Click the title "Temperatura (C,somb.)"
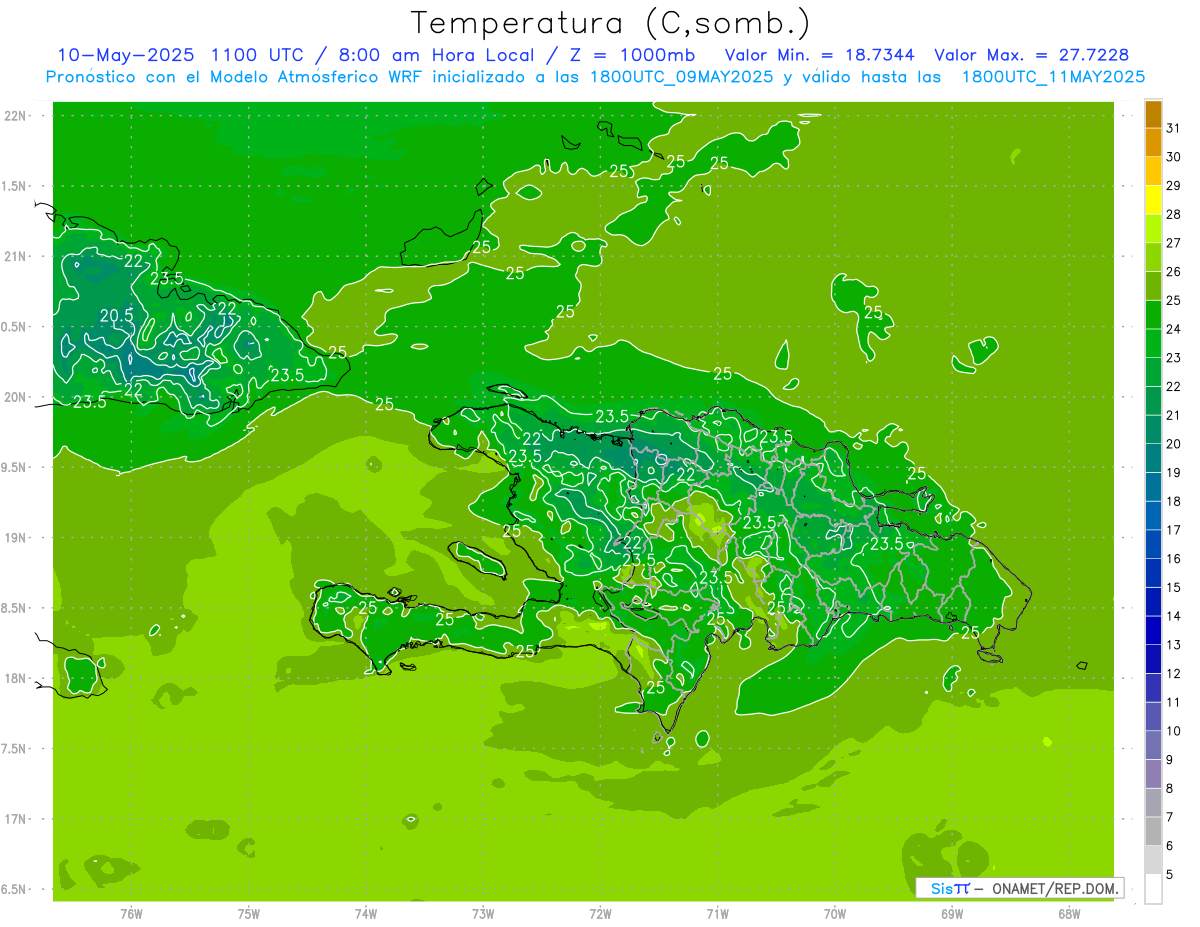Viewport: 1200px width, 927px height. click(611, 22)
